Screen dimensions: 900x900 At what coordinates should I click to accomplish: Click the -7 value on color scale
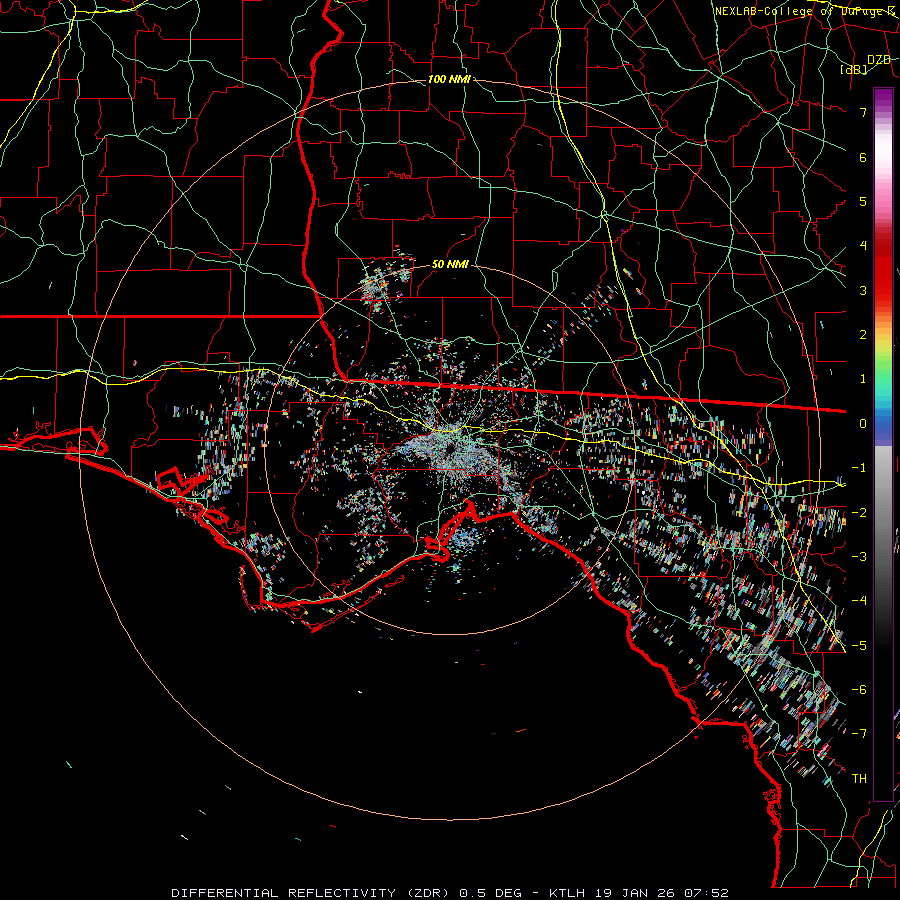tap(859, 734)
